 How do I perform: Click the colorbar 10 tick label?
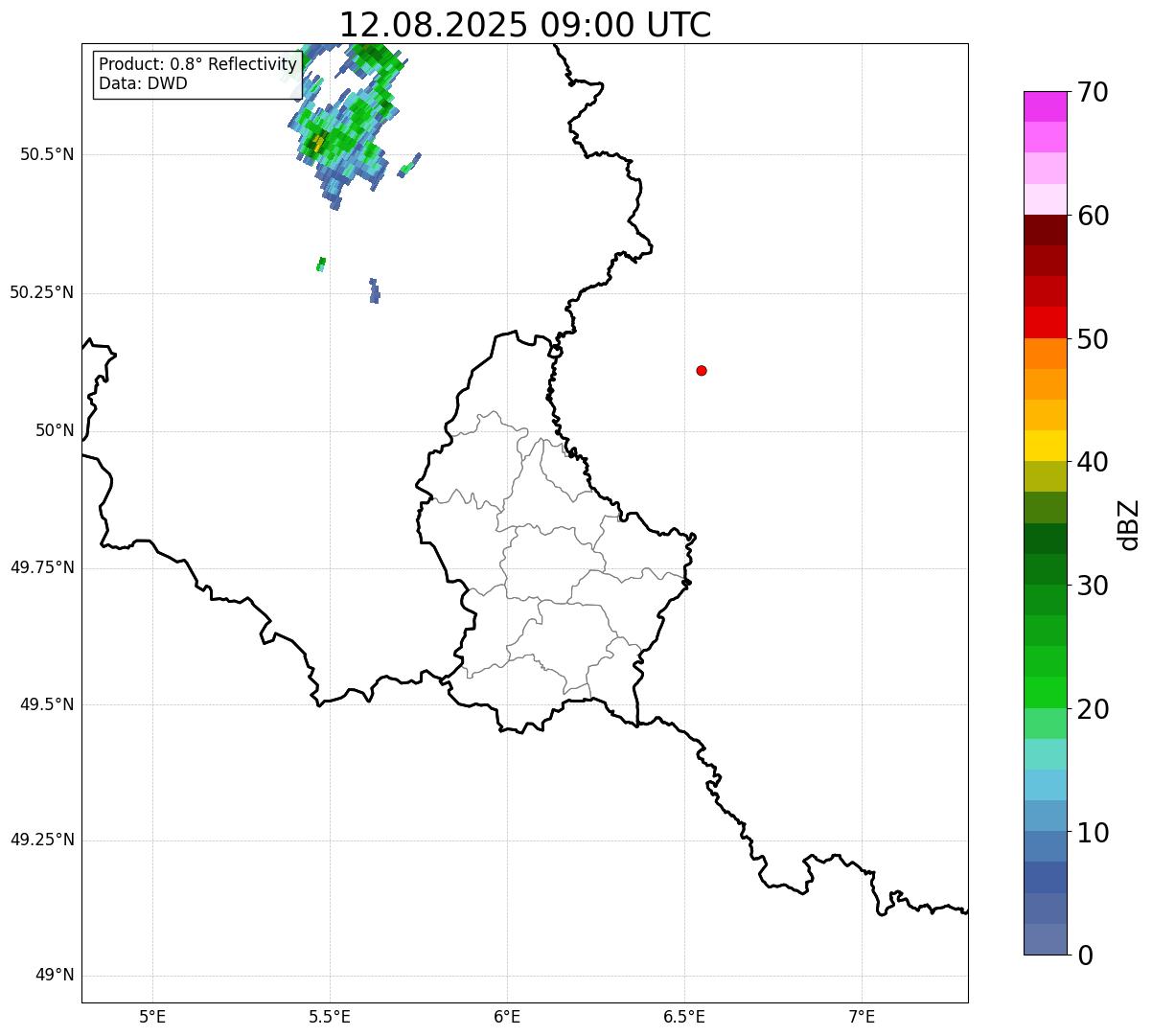pyautogui.click(x=1093, y=833)
